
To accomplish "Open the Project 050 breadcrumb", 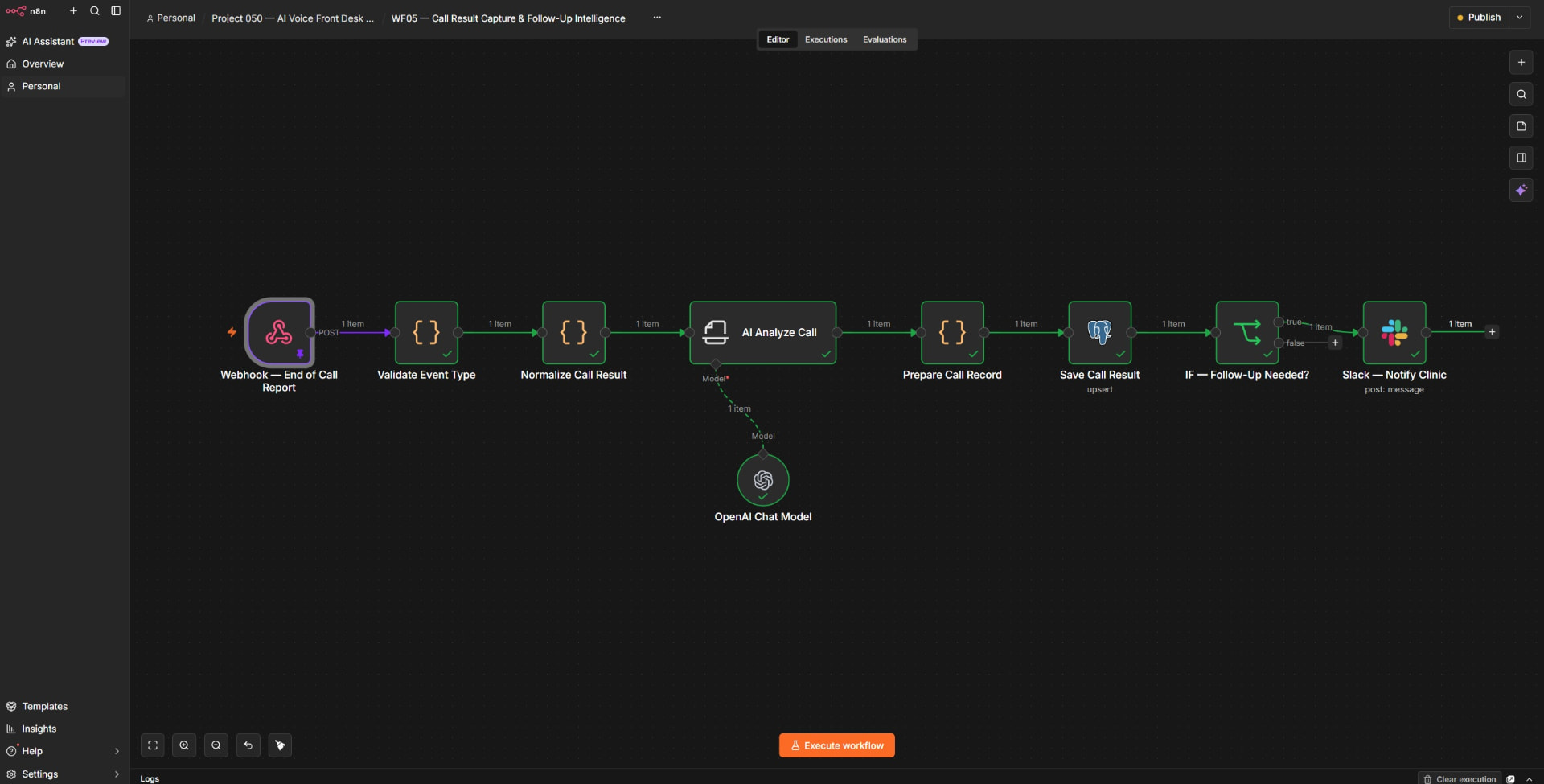I will [293, 18].
